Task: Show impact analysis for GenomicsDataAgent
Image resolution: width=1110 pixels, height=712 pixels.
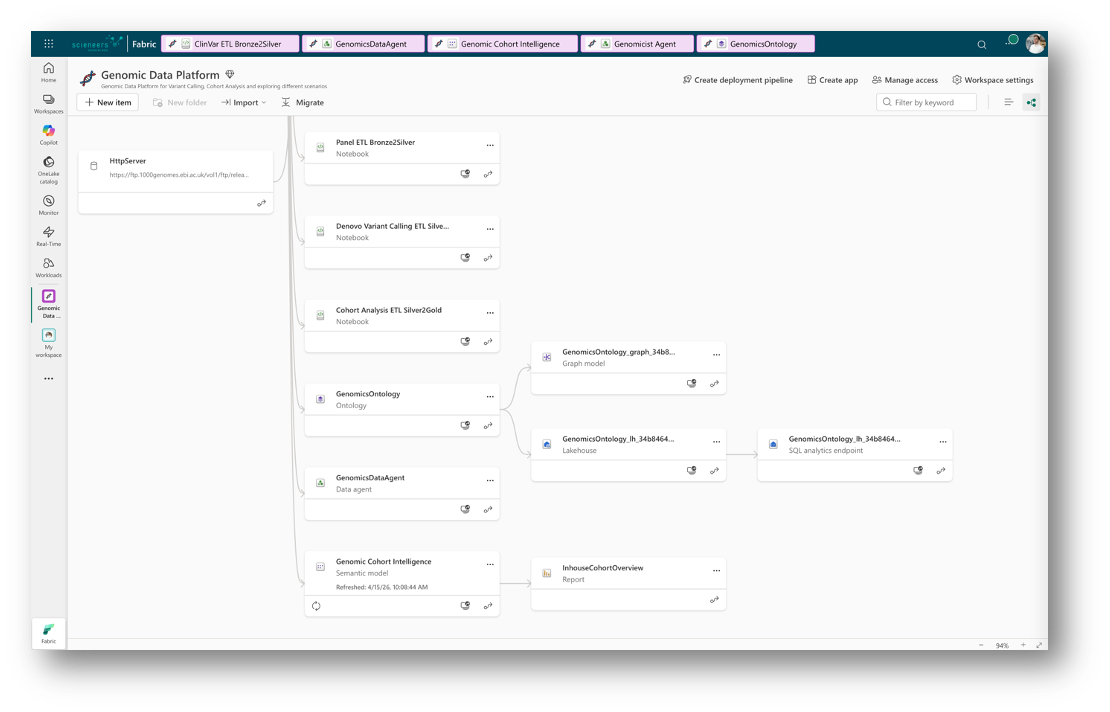Action: click(465, 509)
